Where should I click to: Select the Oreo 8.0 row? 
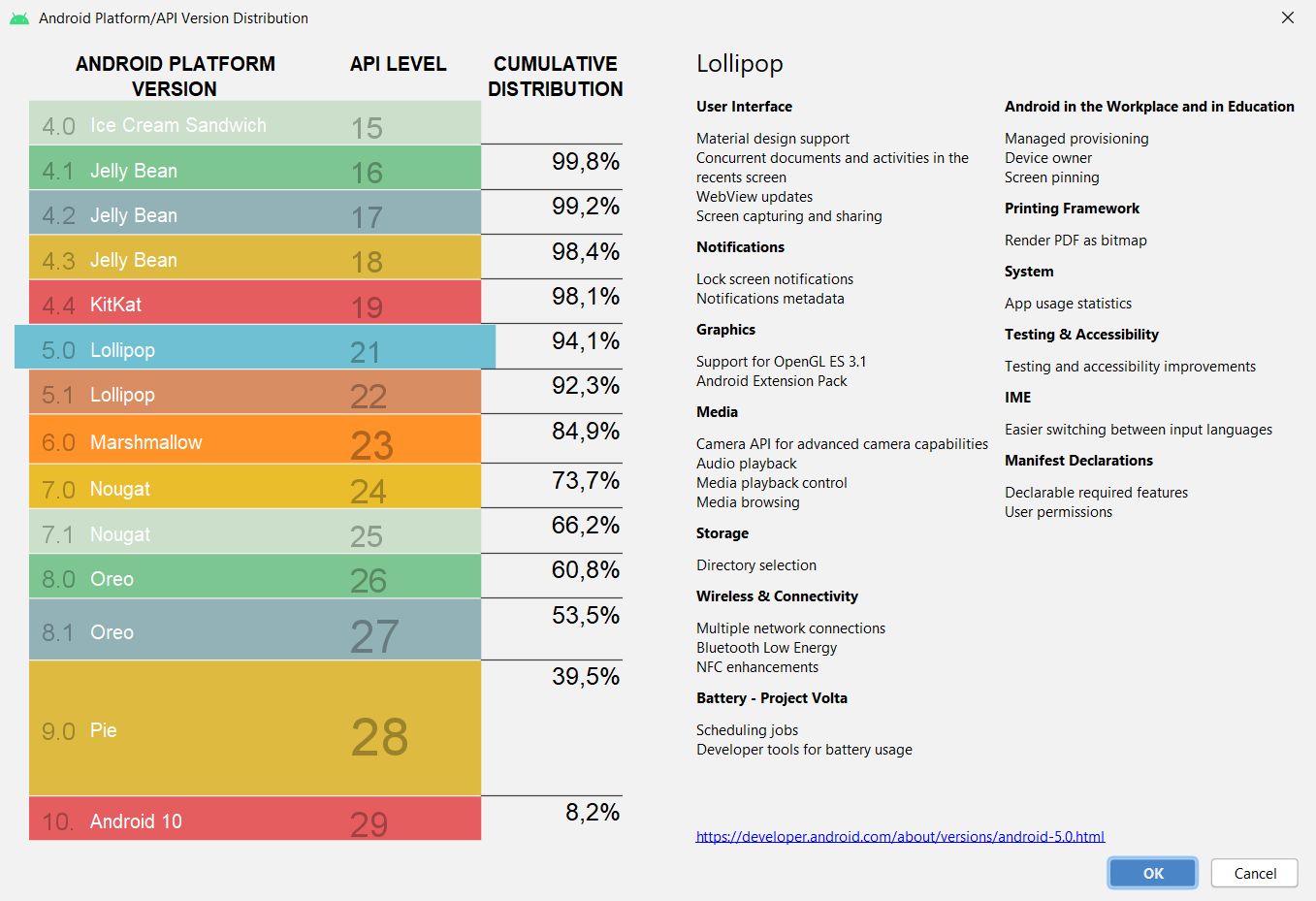[194, 578]
